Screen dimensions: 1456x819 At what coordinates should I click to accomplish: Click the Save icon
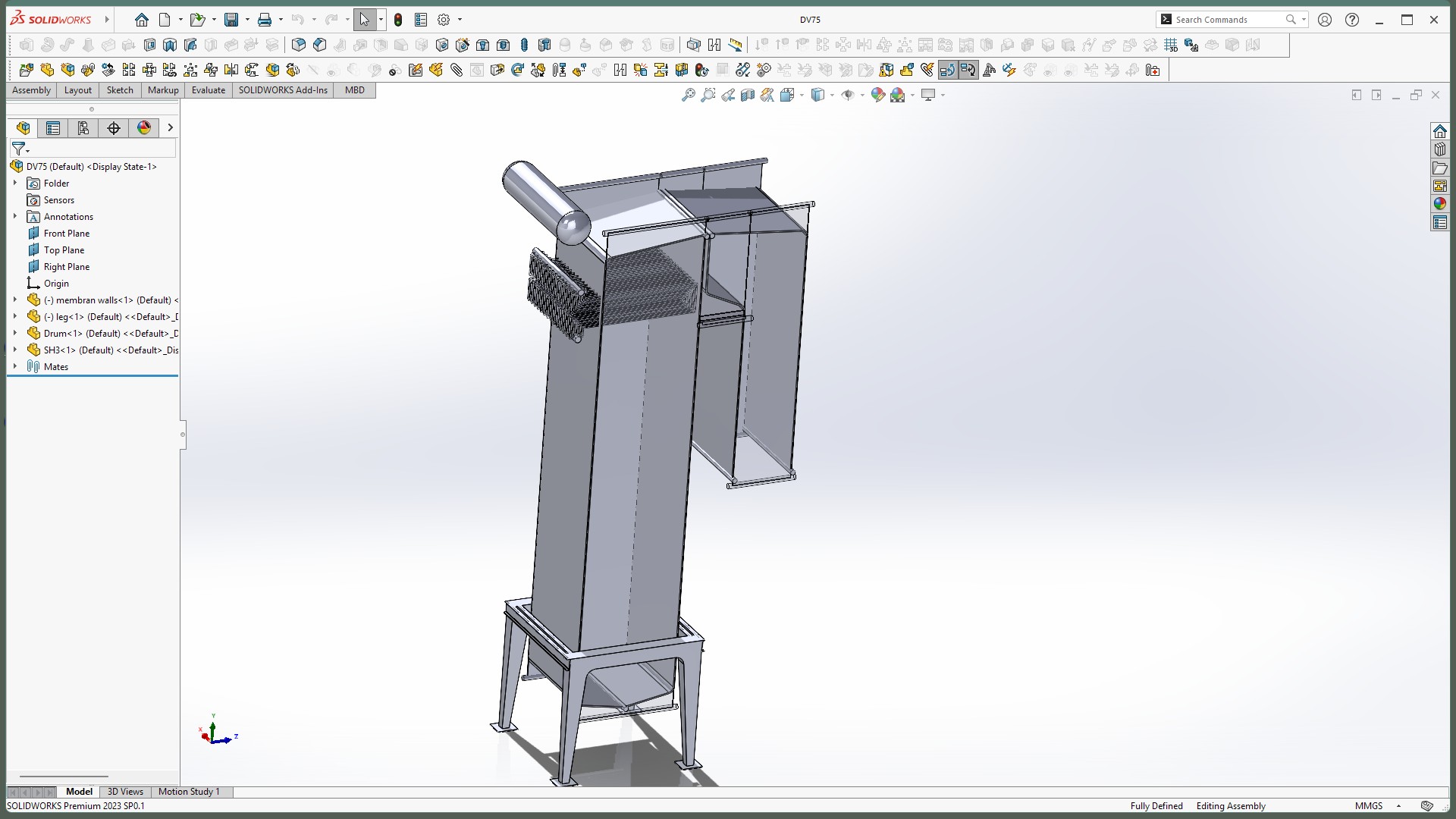click(x=231, y=20)
